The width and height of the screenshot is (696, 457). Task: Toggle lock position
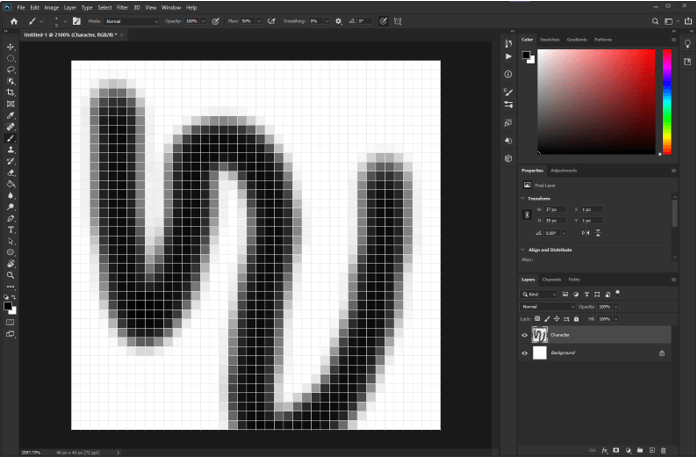(557, 319)
